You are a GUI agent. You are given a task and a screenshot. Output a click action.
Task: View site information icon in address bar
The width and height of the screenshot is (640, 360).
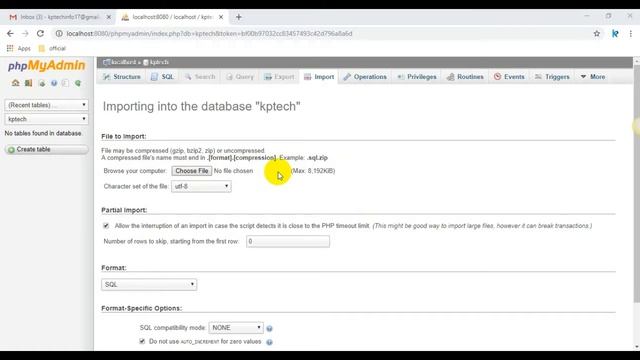tap(59, 33)
